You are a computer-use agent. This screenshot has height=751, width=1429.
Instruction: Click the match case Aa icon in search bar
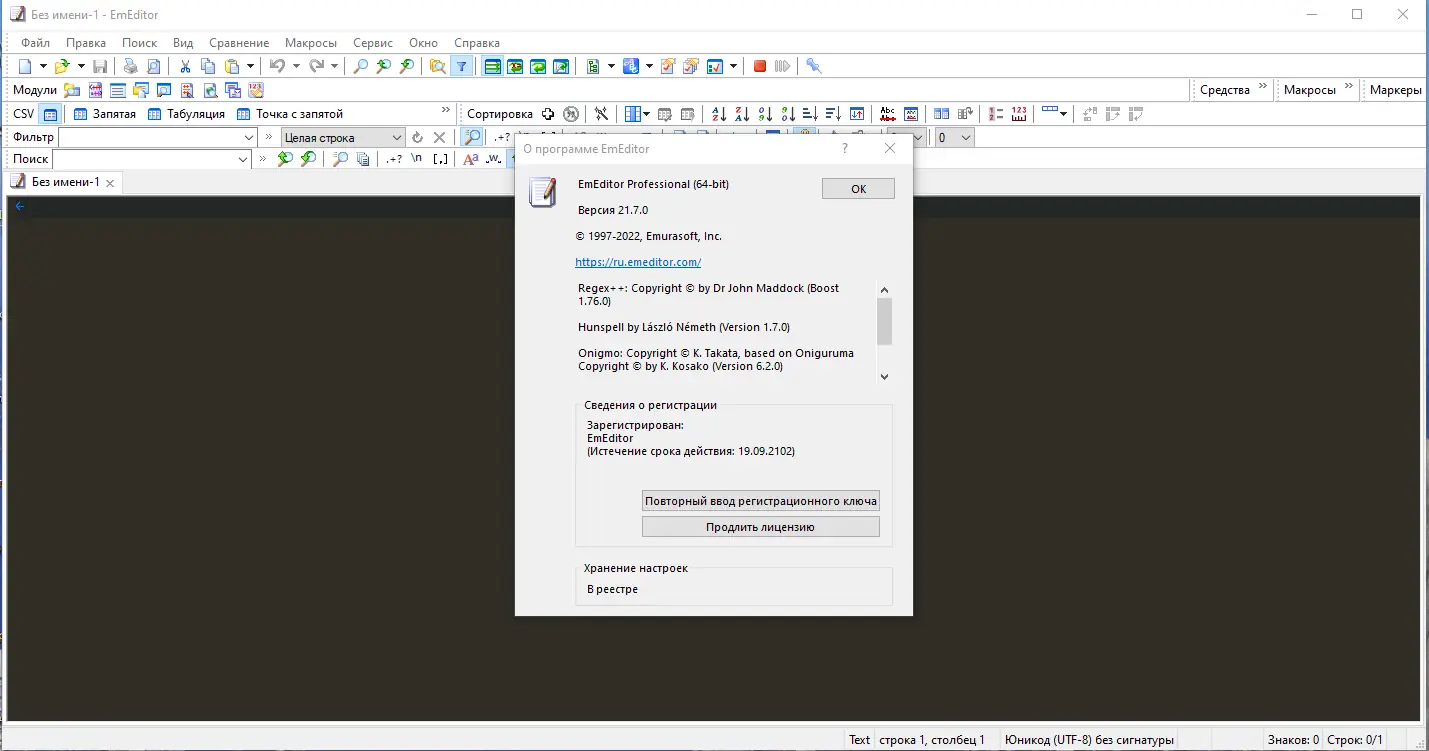(474, 158)
